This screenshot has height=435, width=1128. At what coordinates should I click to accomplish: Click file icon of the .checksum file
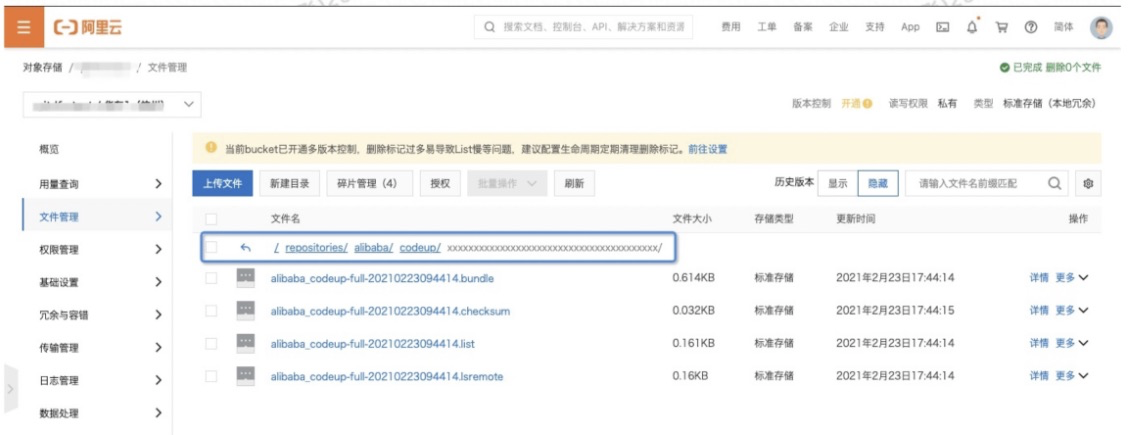[x=245, y=311]
